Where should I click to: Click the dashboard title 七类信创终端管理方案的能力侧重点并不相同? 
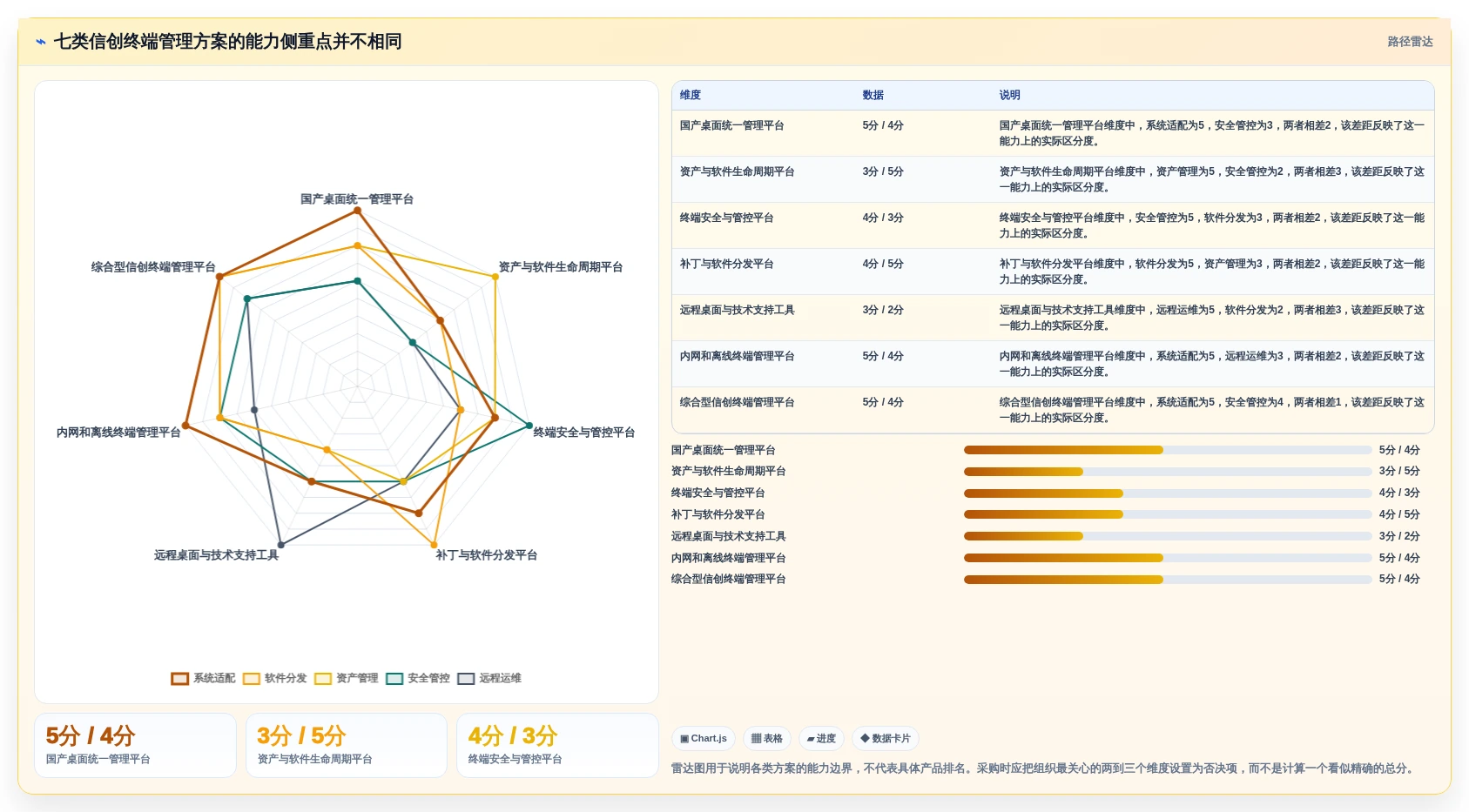pyautogui.click(x=228, y=42)
